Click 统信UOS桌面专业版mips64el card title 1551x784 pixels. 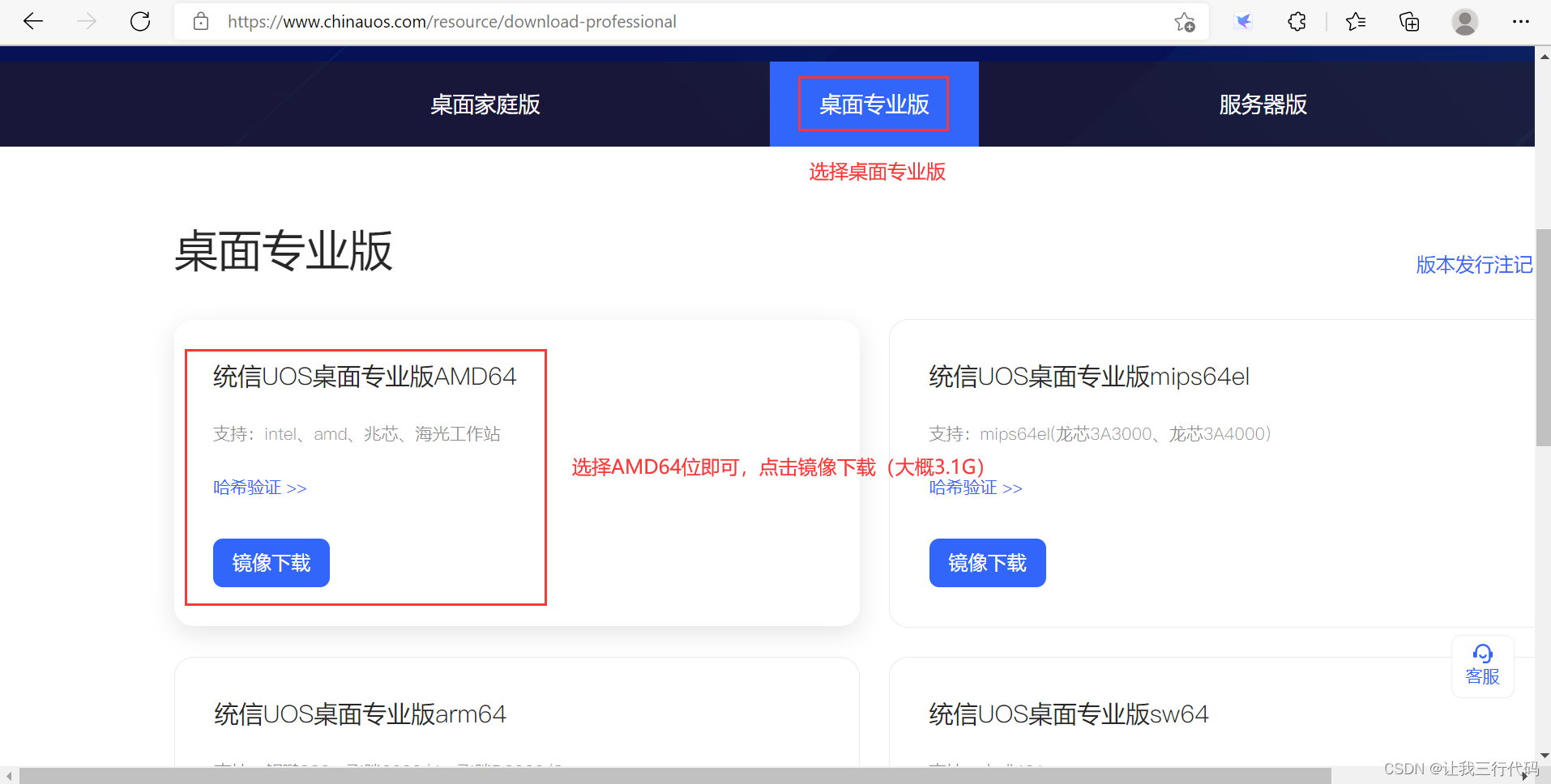[1089, 377]
